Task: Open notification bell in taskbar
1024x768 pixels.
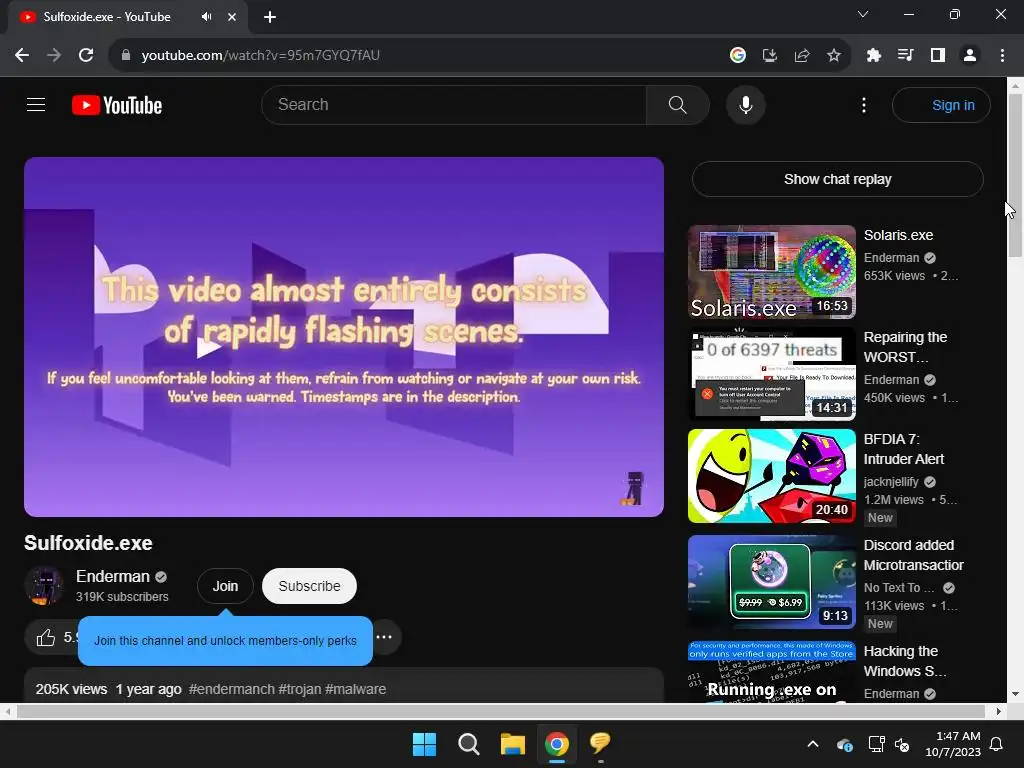Action: click(x=996, y=744)
